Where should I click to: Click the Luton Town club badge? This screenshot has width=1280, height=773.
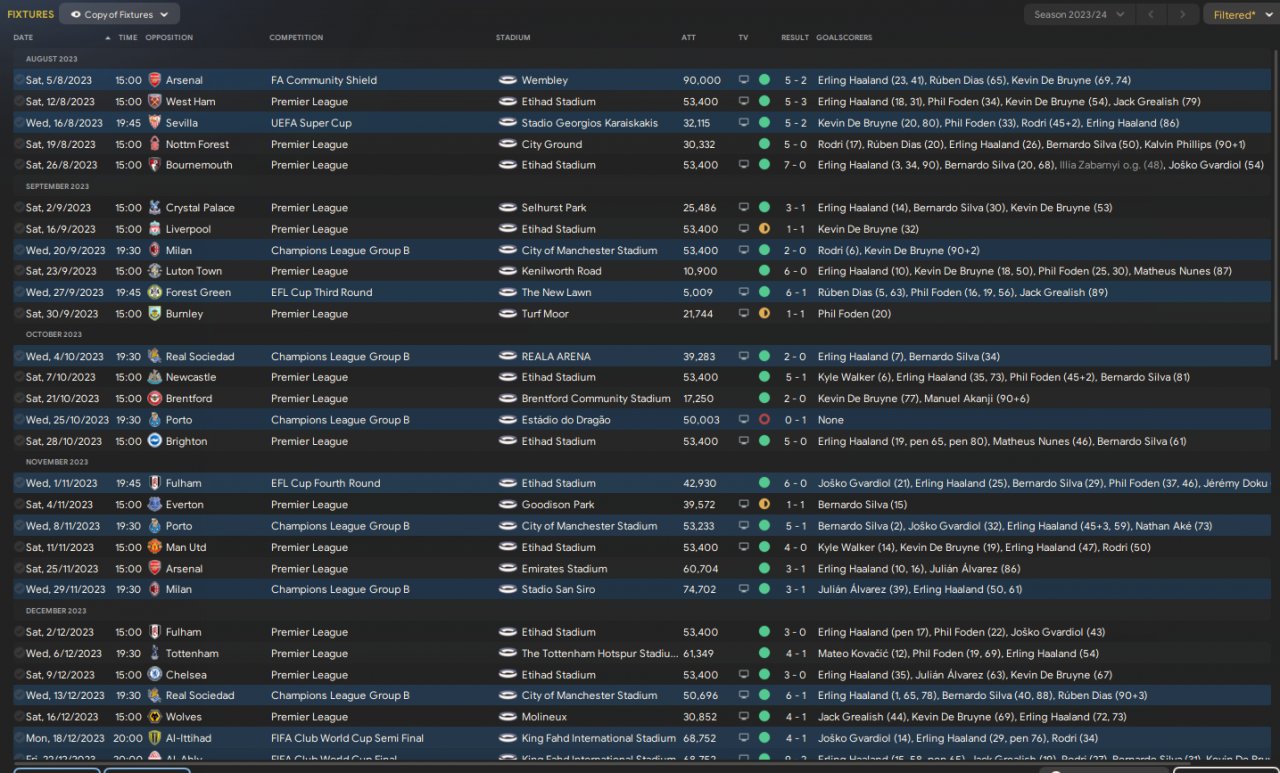(154, 271)
